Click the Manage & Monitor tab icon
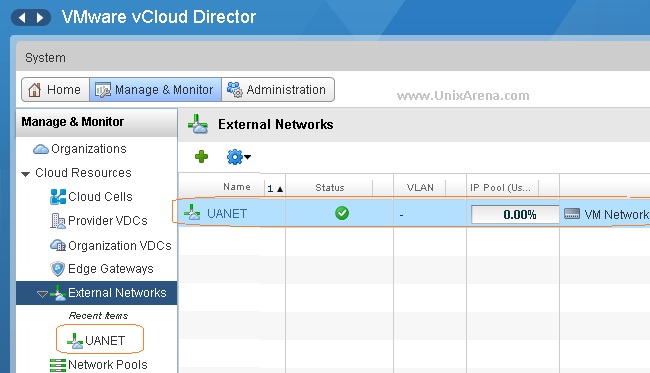The image size is (650, 373). (103, 90)
